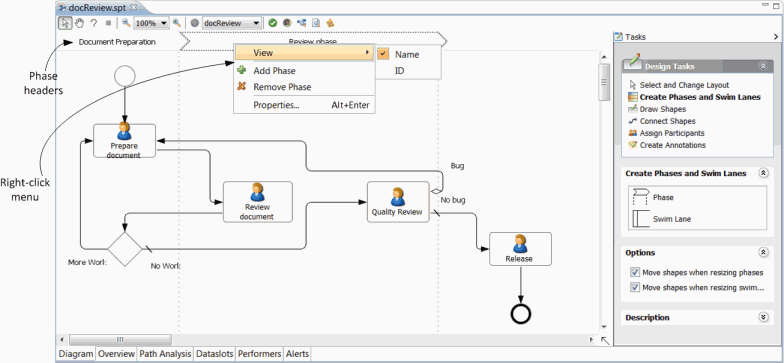Open the View submenu

304,52
